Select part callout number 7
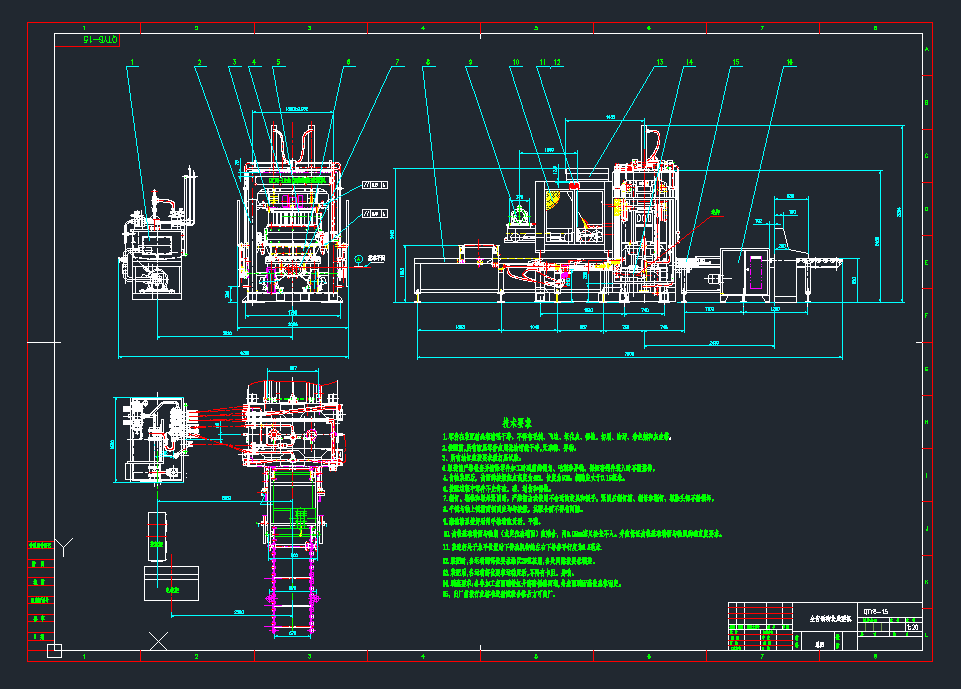Screen dimensions: 961x689 [397, 63]
